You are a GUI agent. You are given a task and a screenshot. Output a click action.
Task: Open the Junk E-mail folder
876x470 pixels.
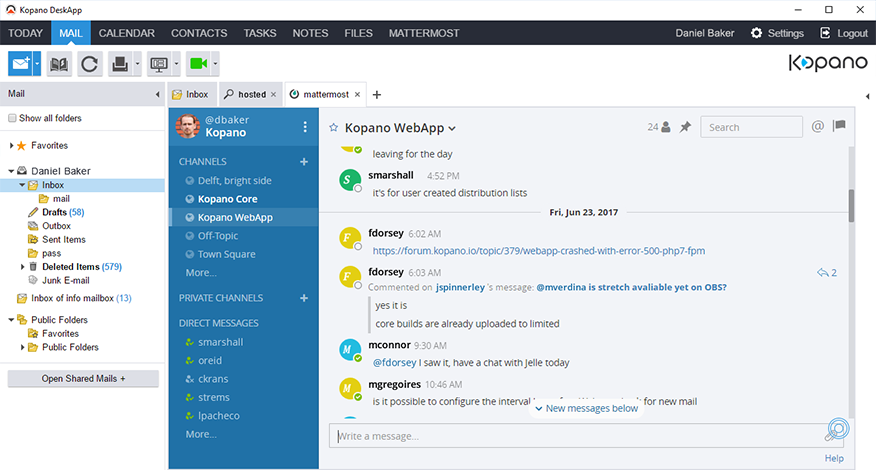pos(65,281)
